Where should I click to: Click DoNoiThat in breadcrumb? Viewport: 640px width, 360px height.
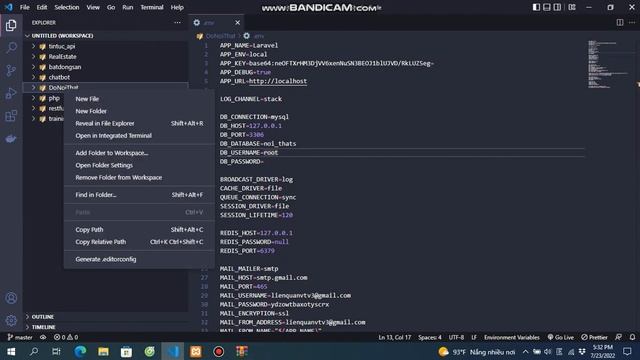220,36
